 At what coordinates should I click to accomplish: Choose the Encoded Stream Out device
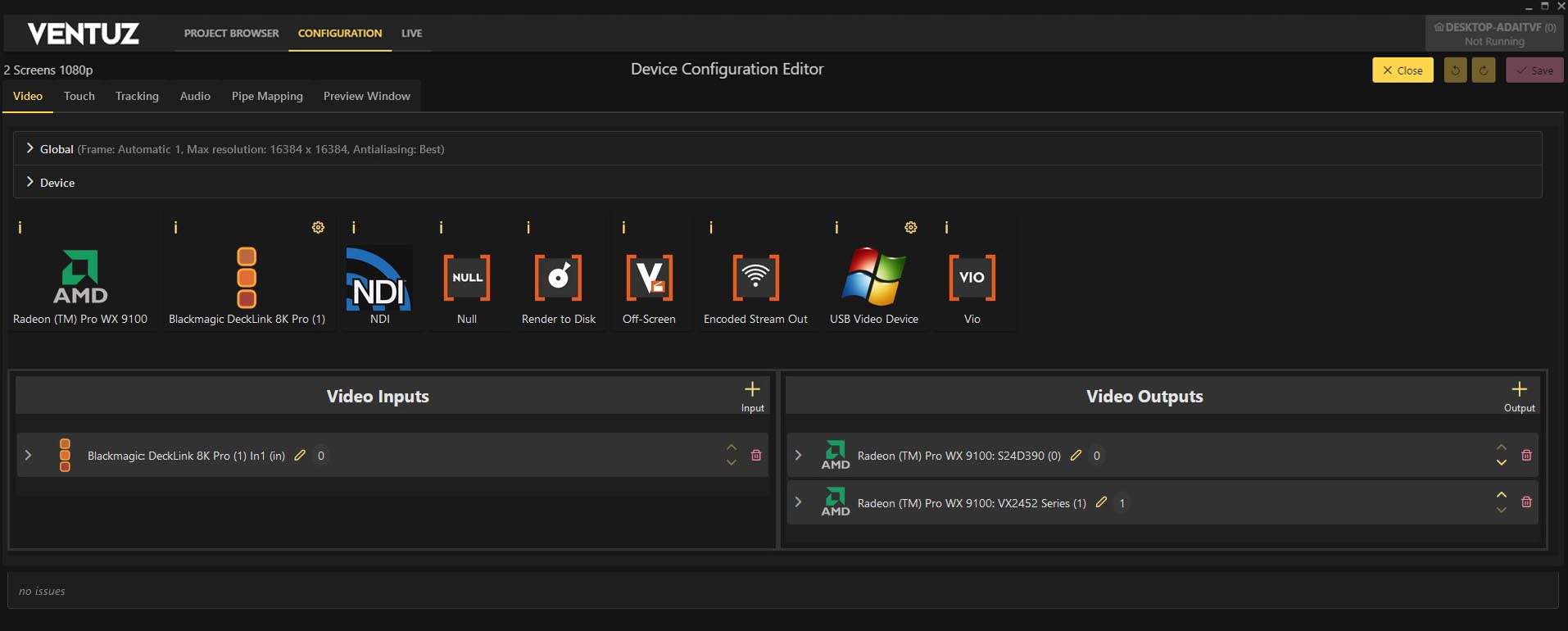(755, 279)
